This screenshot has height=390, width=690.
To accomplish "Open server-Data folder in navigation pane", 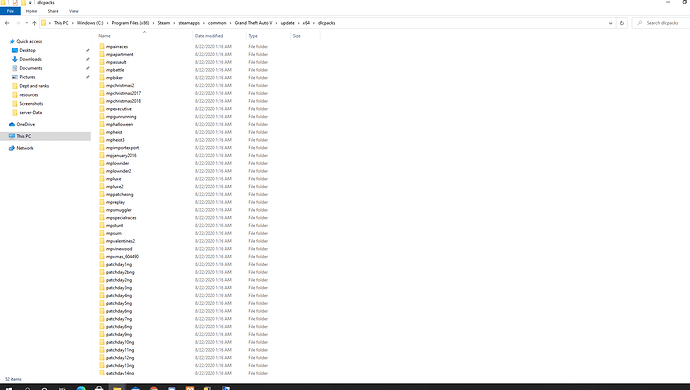I will pos(31,113).
